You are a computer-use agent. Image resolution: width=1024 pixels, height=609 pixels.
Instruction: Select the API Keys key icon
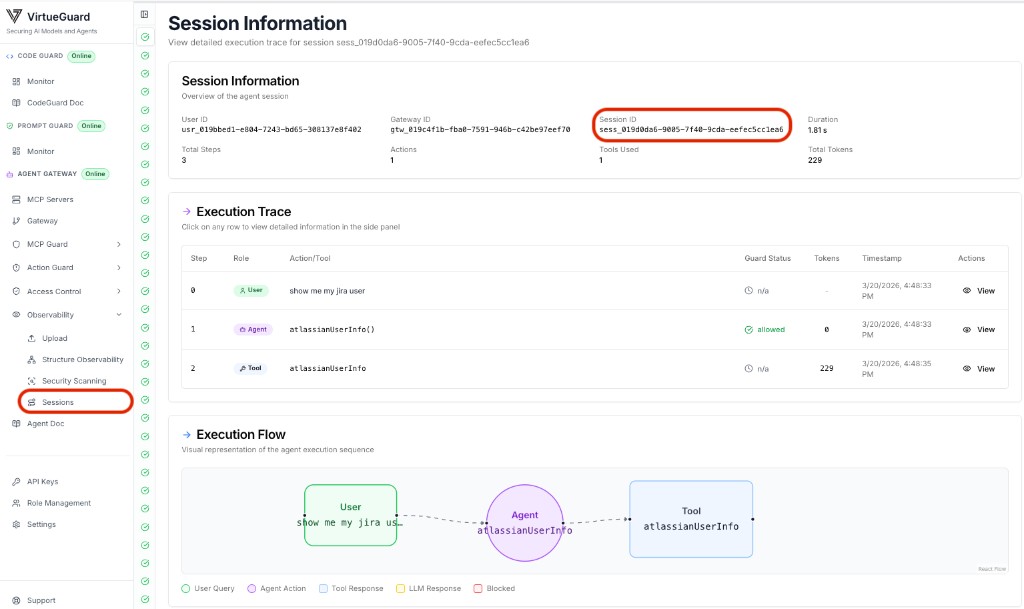click(x=17, y=481)
